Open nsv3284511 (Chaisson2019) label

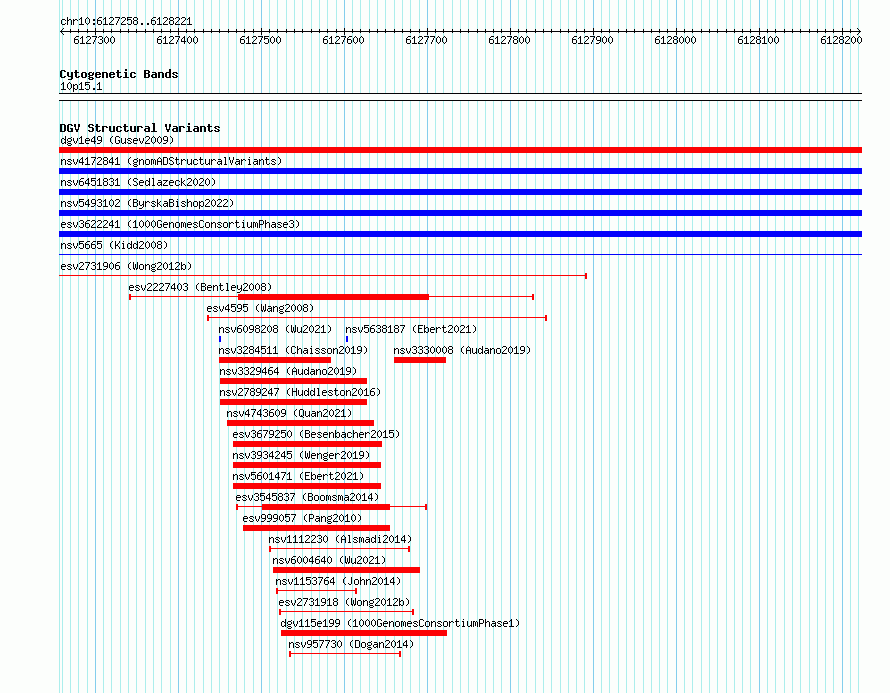(x=293, y=350)
